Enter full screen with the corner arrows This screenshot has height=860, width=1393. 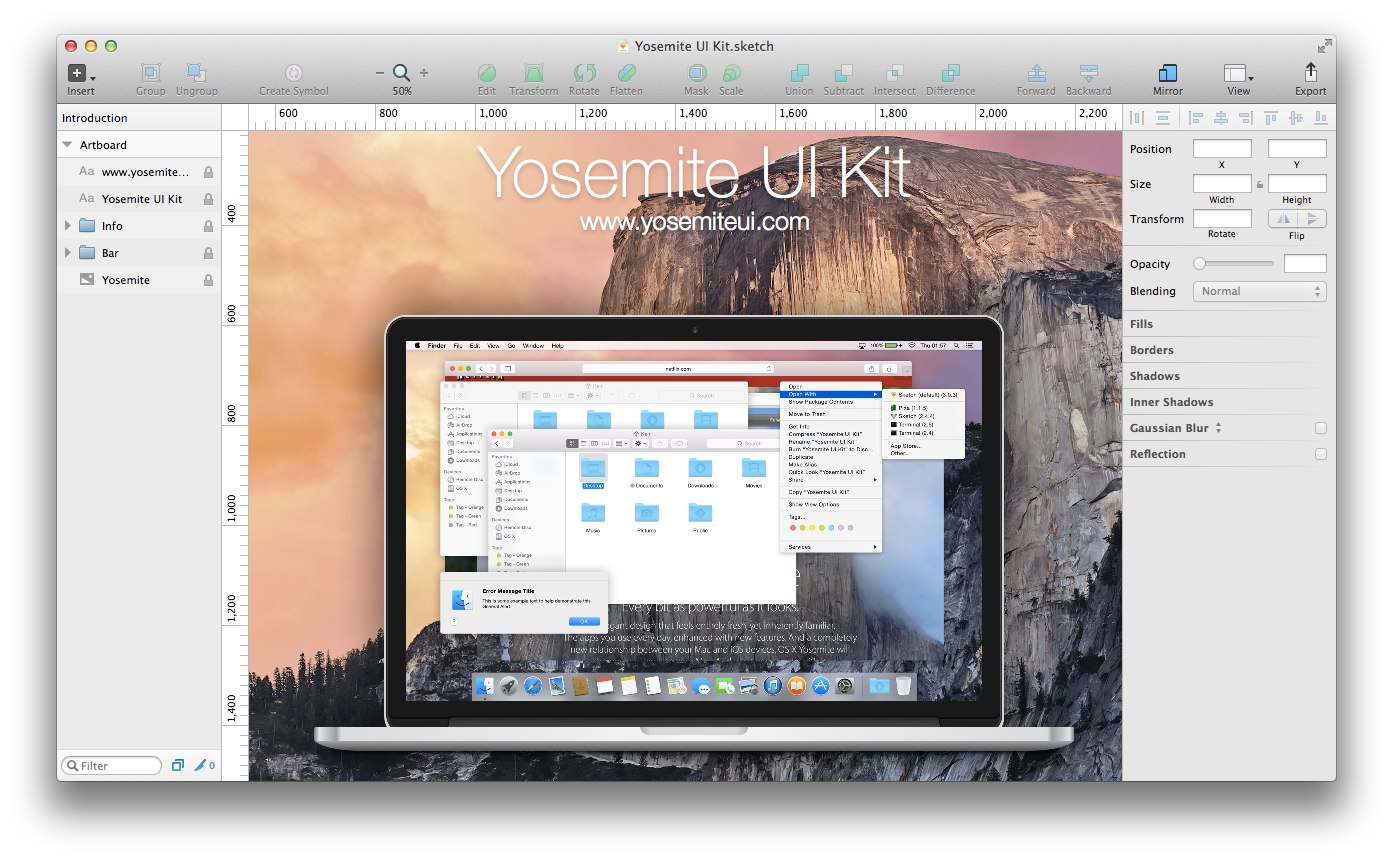tap(1324, 46)
